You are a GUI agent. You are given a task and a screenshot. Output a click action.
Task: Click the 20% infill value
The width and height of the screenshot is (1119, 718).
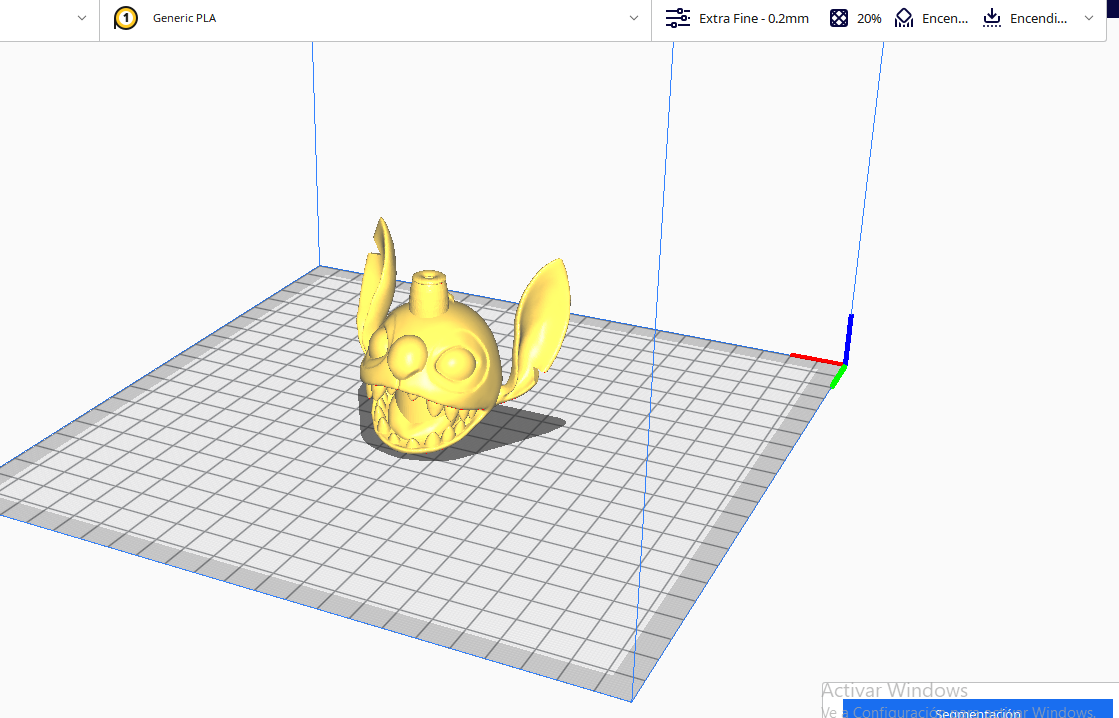869,18
